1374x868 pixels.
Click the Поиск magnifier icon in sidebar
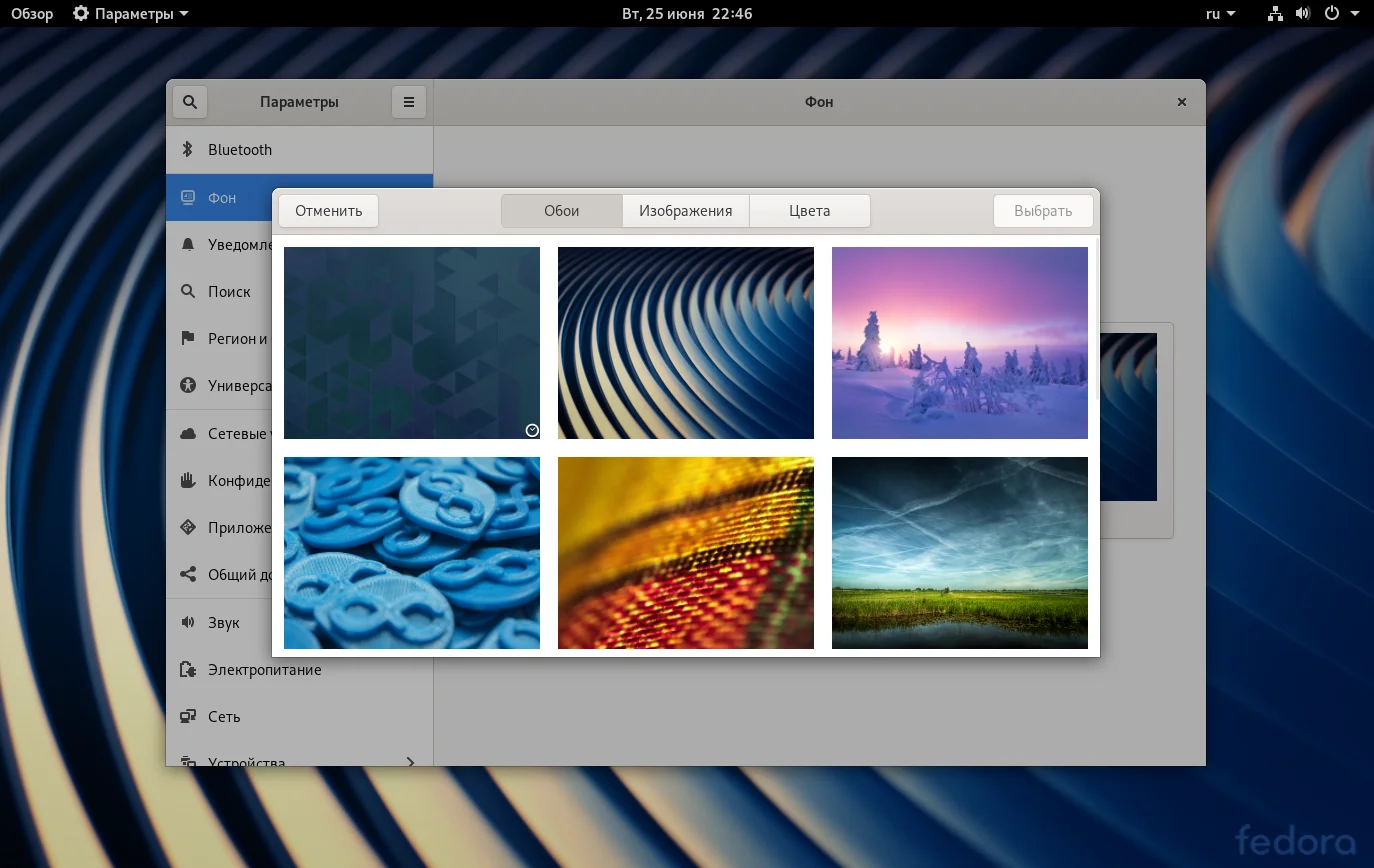[187, 292]
